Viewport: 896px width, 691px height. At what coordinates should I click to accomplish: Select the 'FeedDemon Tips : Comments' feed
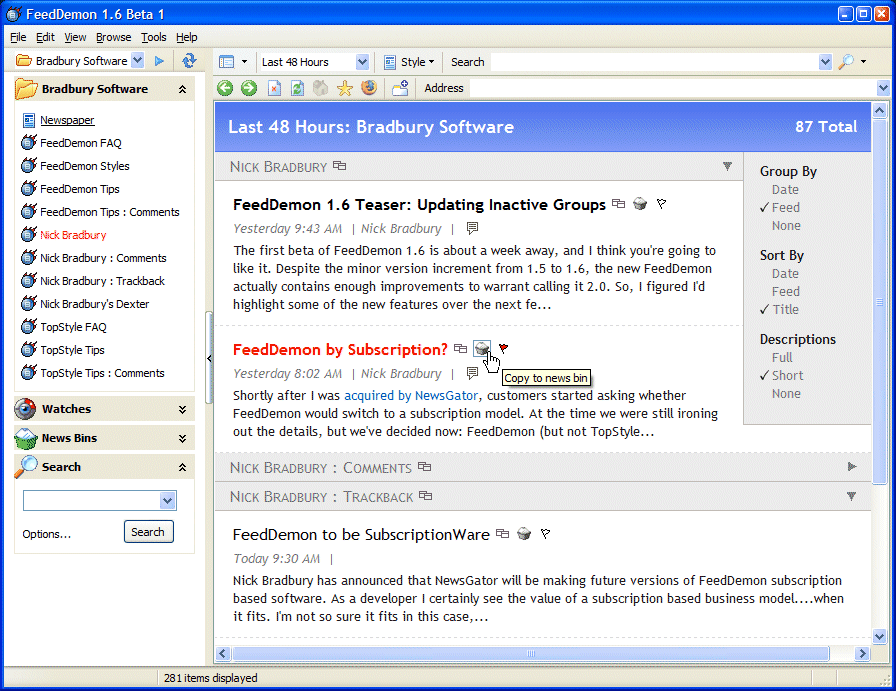click(x=109, y=212)
